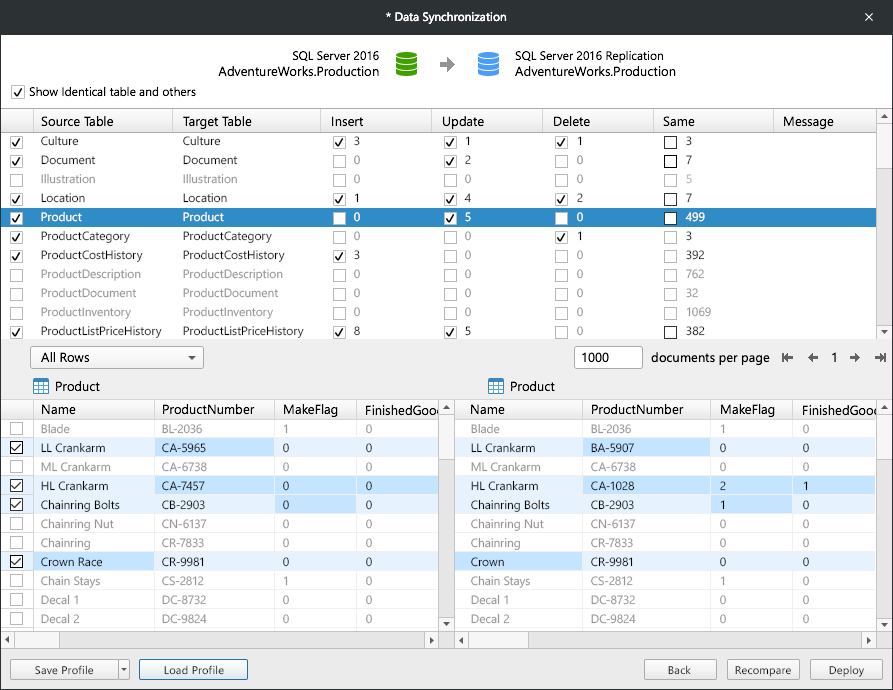The width and height of the screenshot is (893, 690).
Task: Uncheck Insert for ProductListPriceHistory
Action: [x=339, y=332]
